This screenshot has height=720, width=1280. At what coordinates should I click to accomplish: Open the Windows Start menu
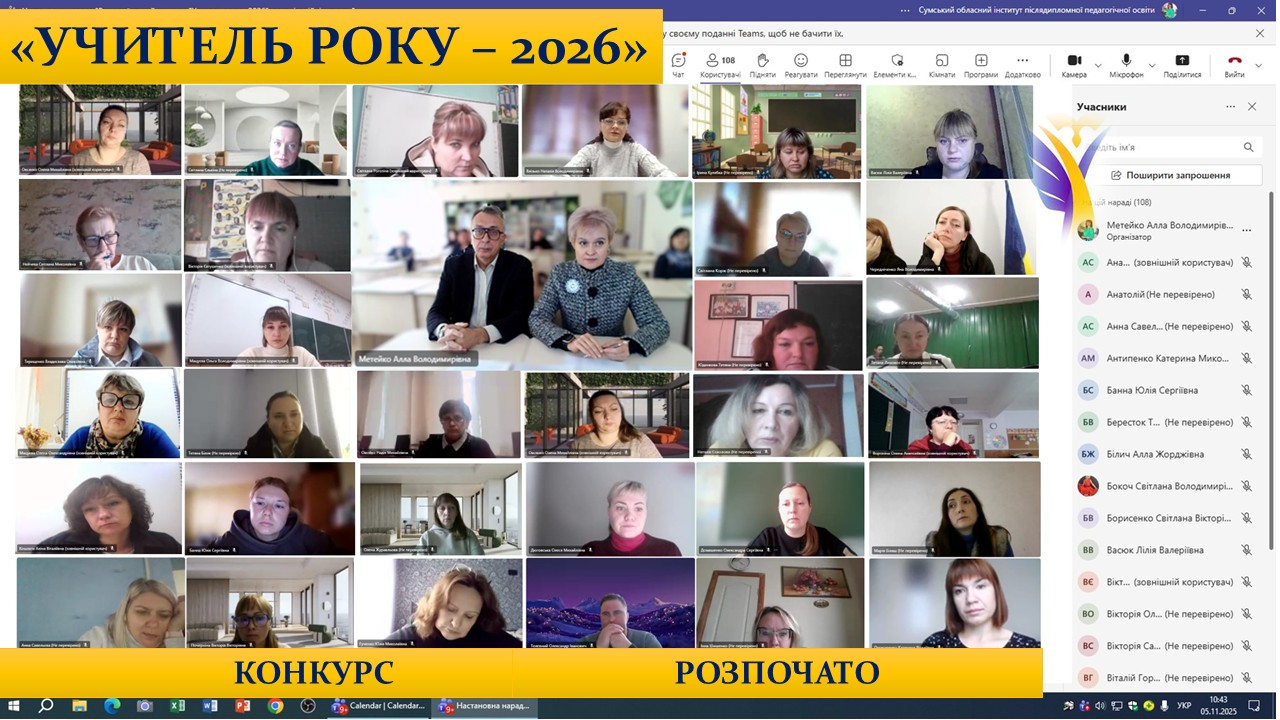15,706
